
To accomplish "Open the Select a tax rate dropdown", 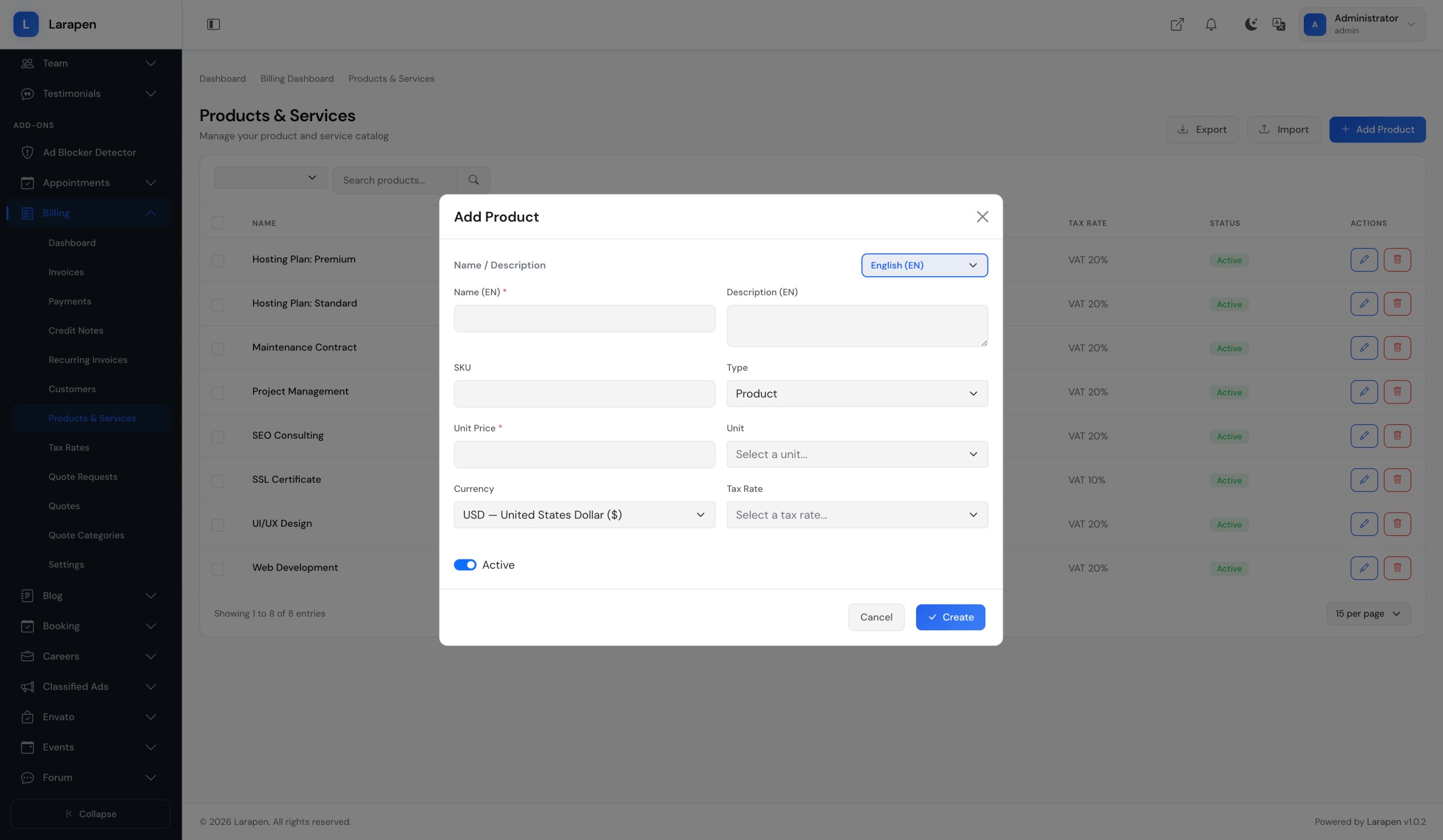I will [857, 515].
